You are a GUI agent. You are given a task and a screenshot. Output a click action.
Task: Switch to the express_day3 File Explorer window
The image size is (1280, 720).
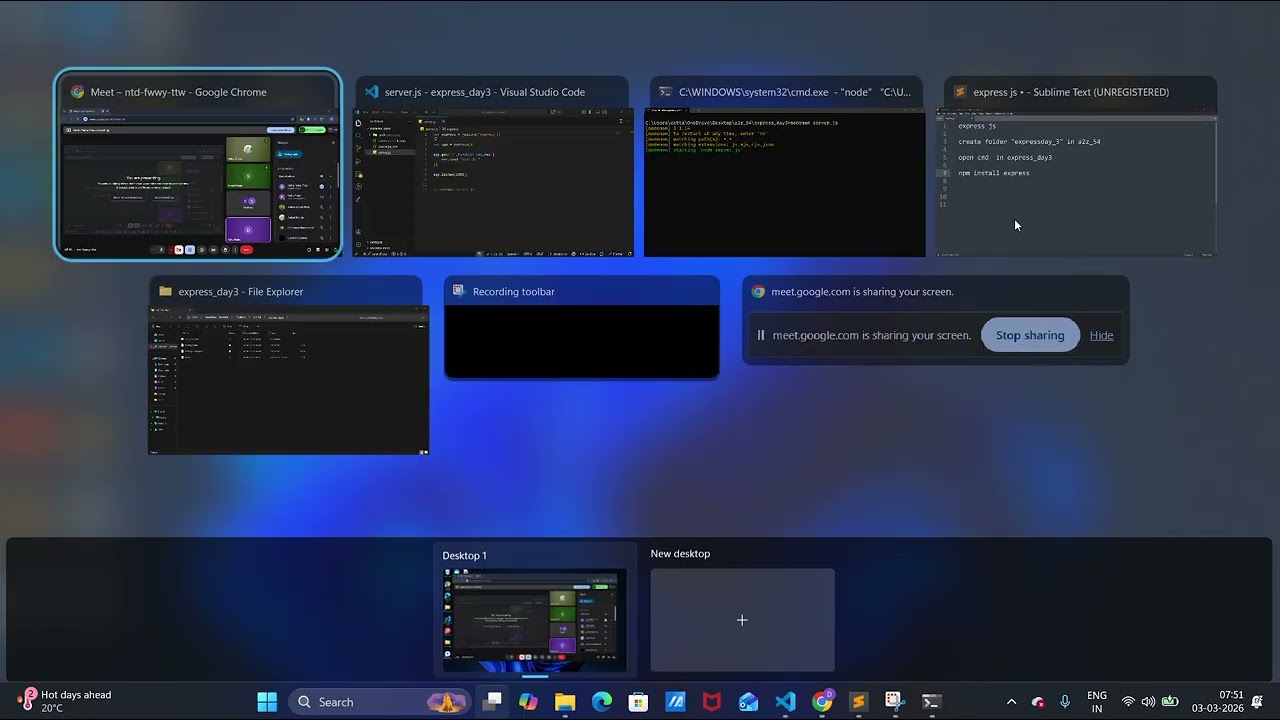pyautogui.click(x=288, y=366)
